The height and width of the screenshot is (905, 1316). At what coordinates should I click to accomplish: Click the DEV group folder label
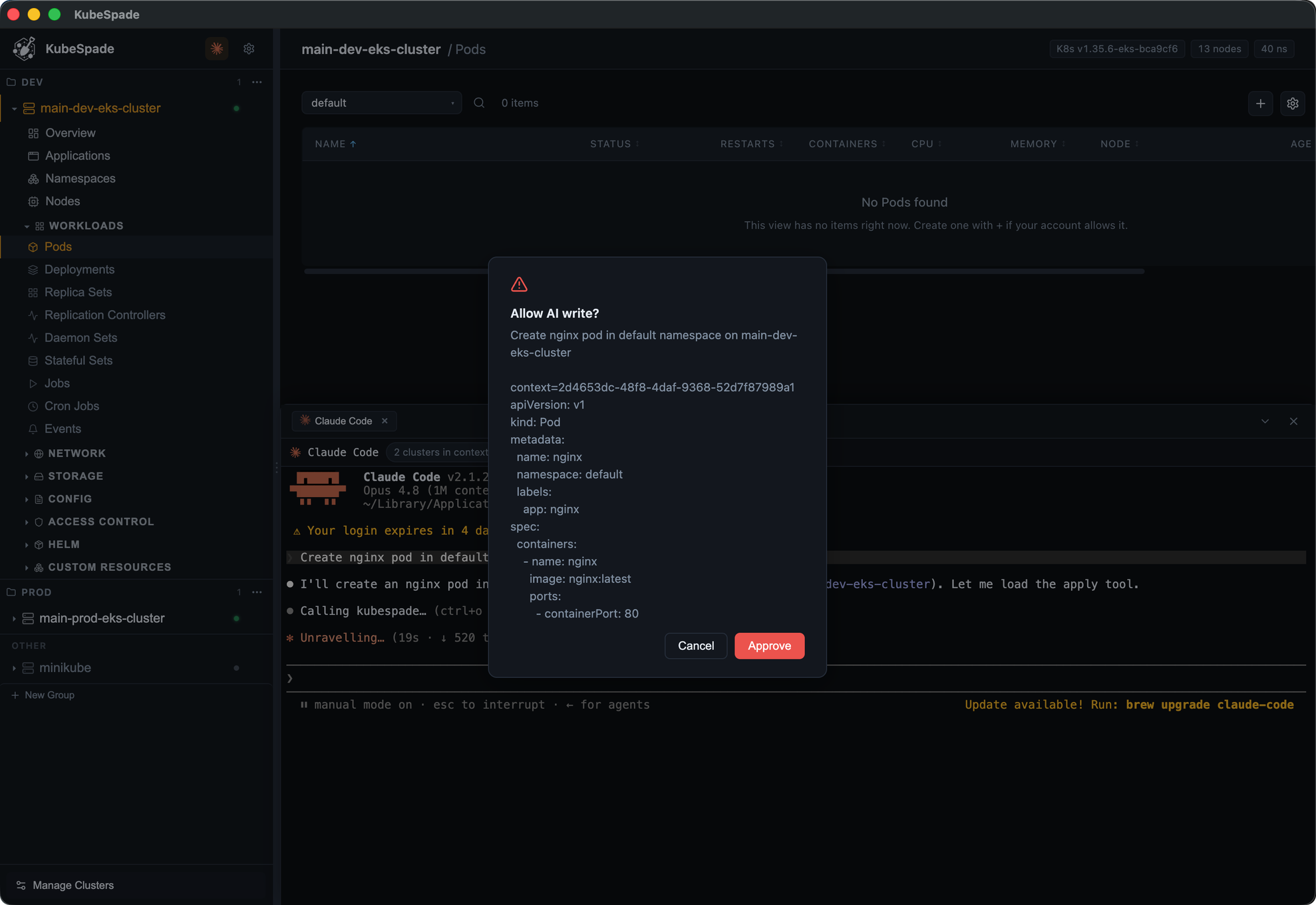(32, 83)
